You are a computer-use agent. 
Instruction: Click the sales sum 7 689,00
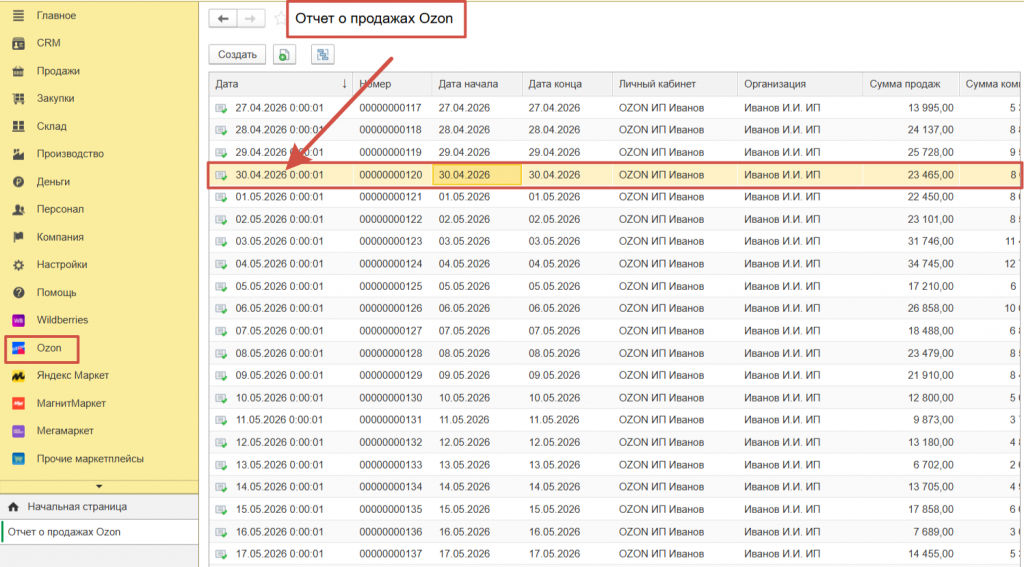point(933,532)
